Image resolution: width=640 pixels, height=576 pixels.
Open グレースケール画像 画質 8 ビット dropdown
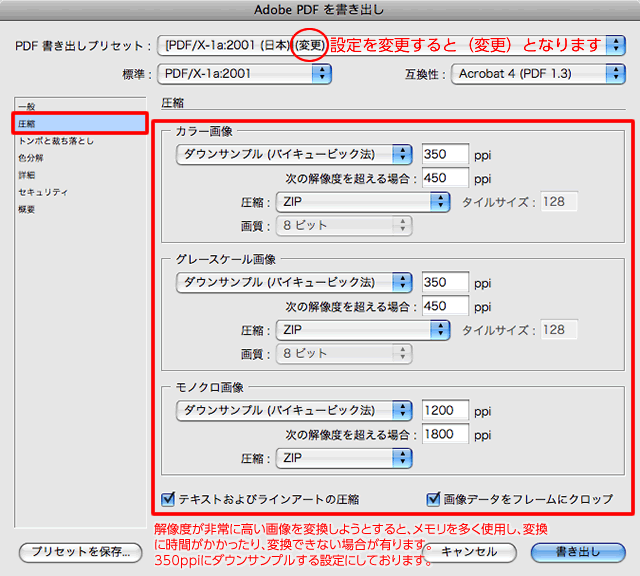[344, 354]
